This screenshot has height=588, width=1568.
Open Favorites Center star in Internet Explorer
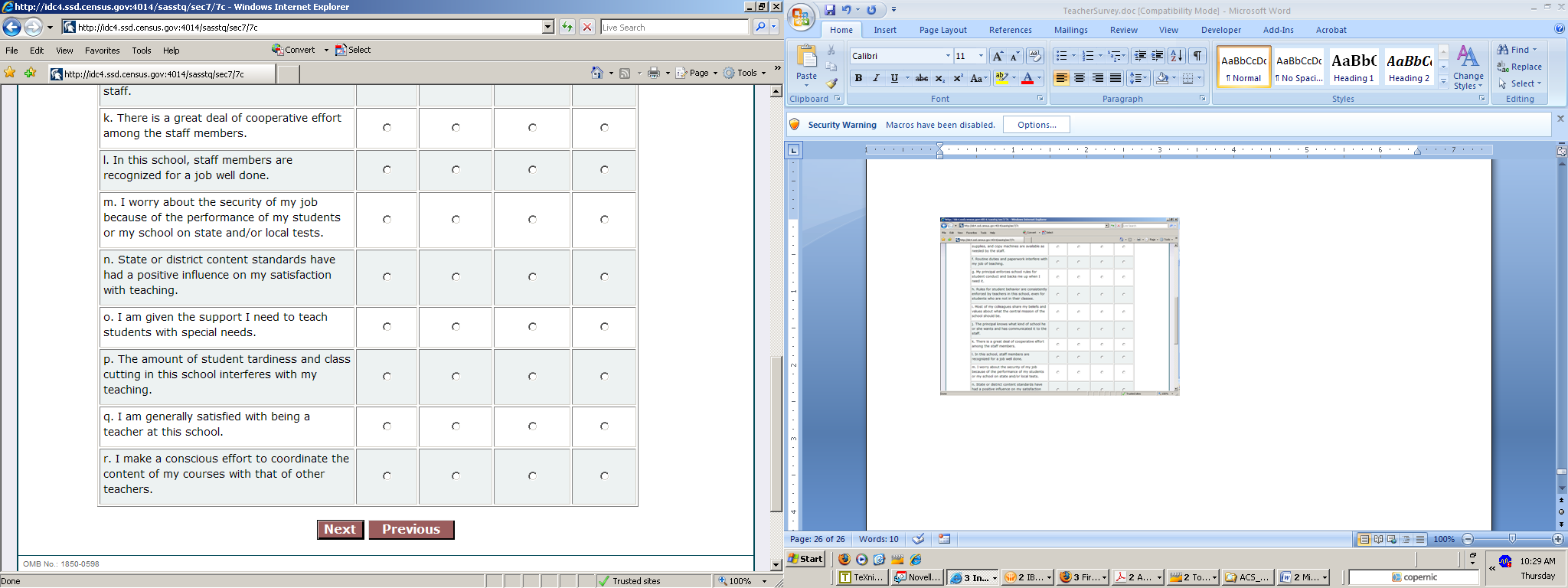pos(10,73)
